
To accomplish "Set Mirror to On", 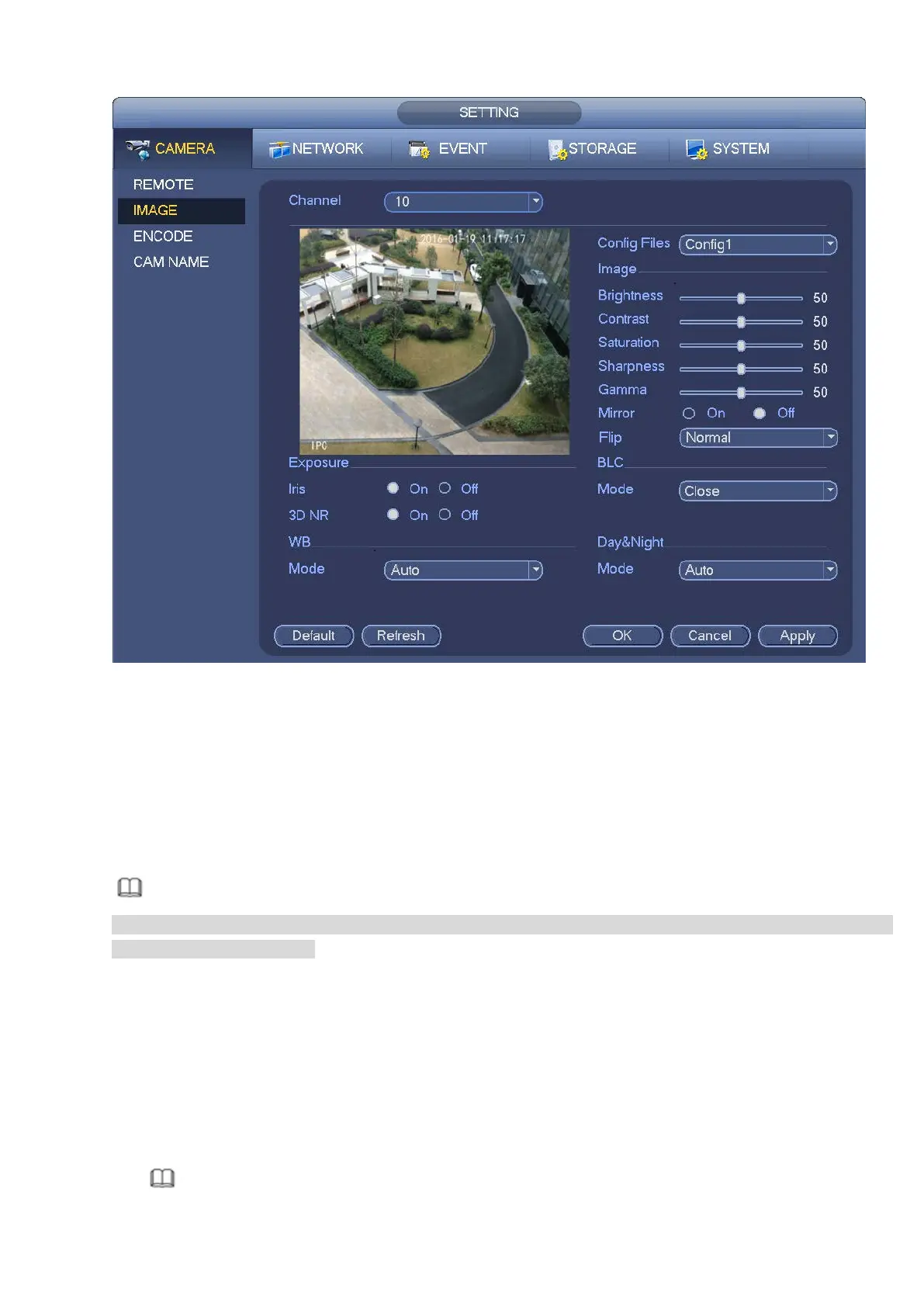I will [689, 414].
